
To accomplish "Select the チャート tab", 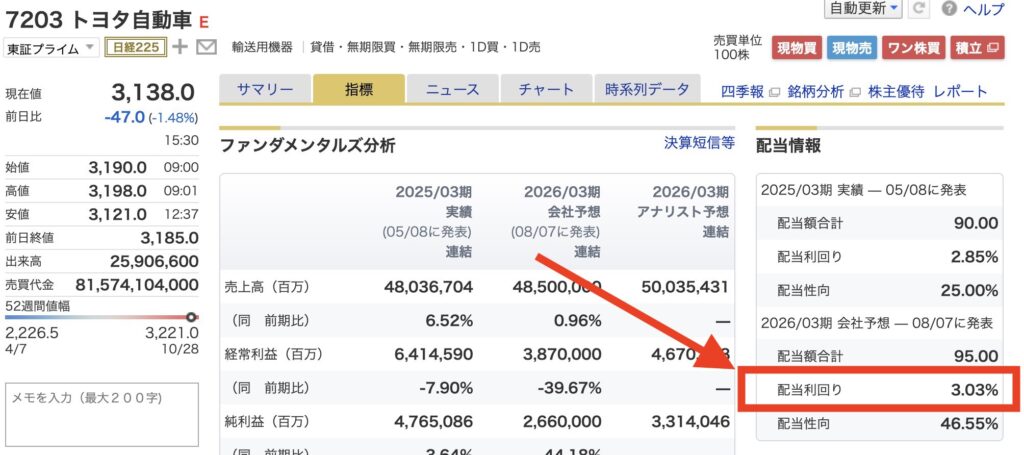I will click(546, 90).
